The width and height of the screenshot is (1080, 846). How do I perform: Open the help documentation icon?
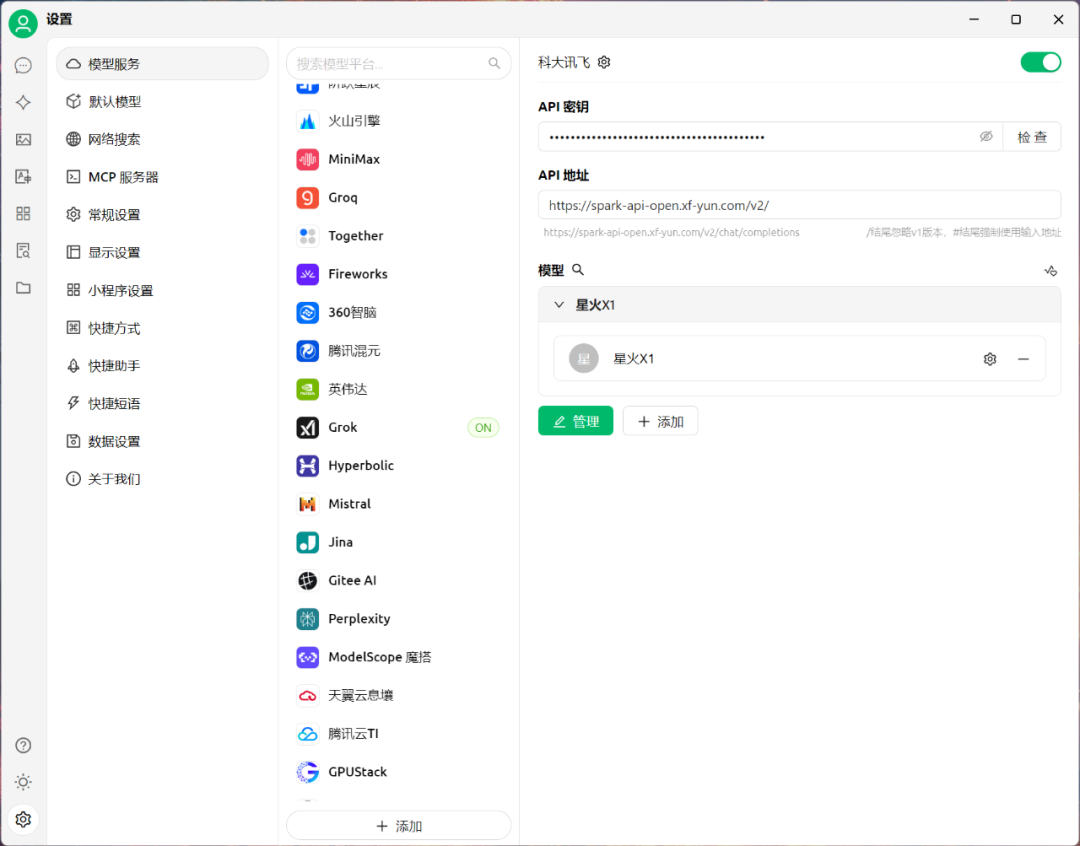tap(23, 745)
